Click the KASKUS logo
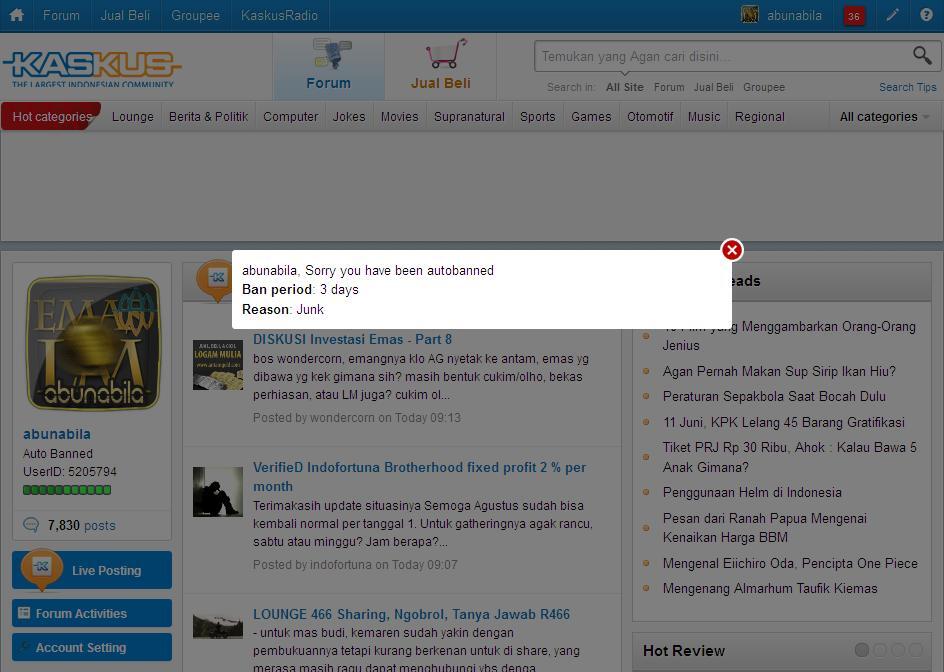The height and width of the screenshot is (672, 944). point(92,67)
